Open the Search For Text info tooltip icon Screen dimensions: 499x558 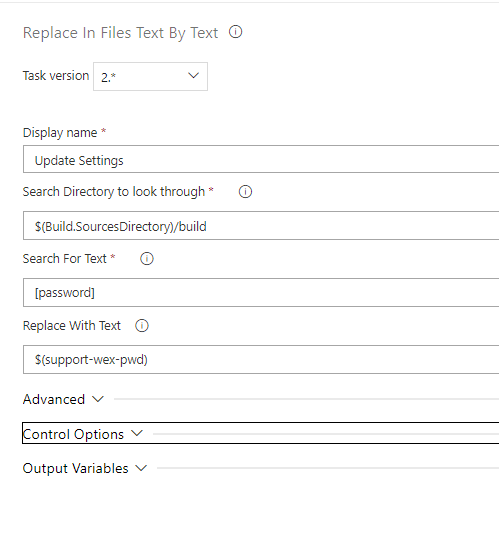[147, 259]
